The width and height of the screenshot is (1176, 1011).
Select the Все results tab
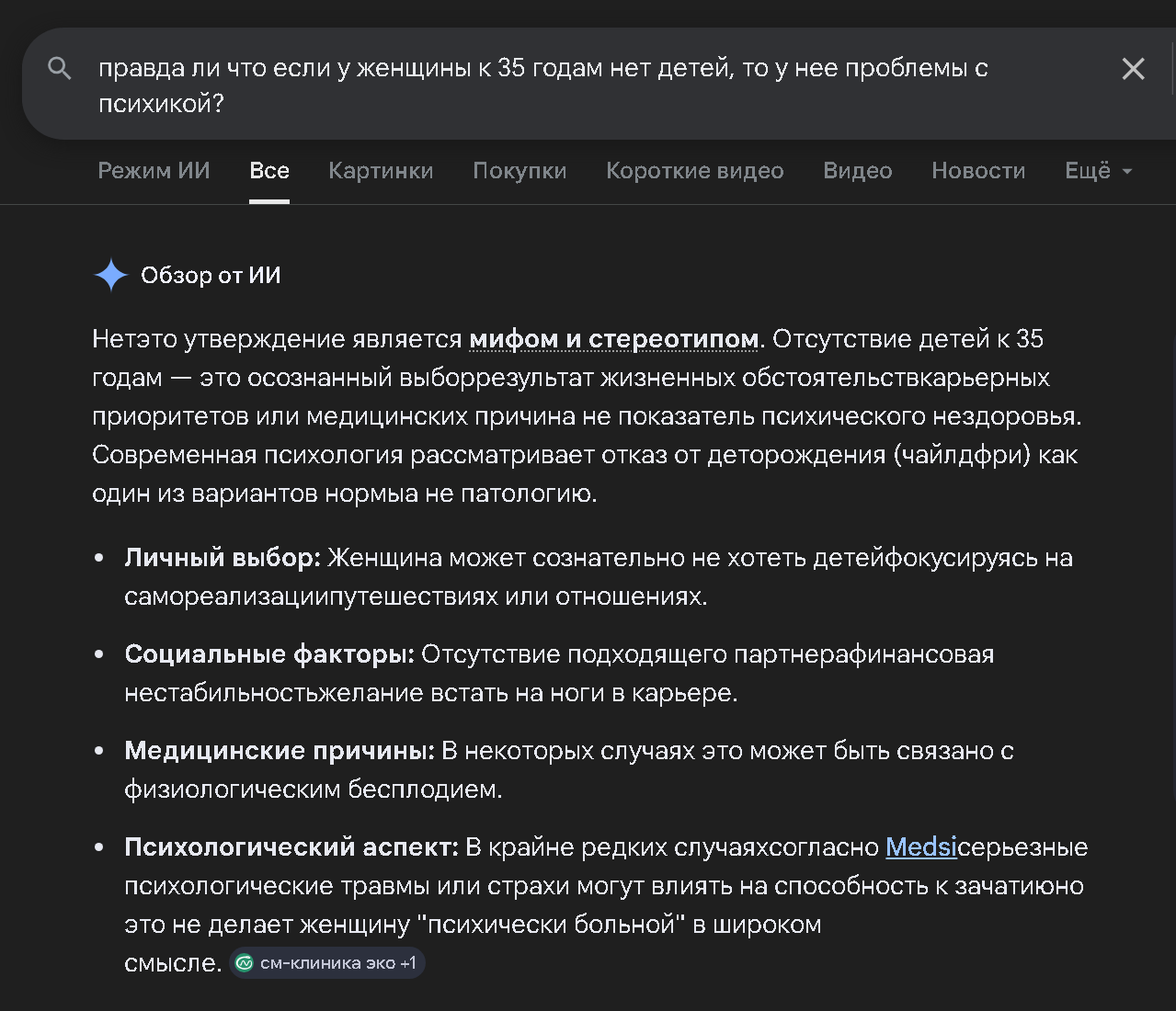click(269, 171)
